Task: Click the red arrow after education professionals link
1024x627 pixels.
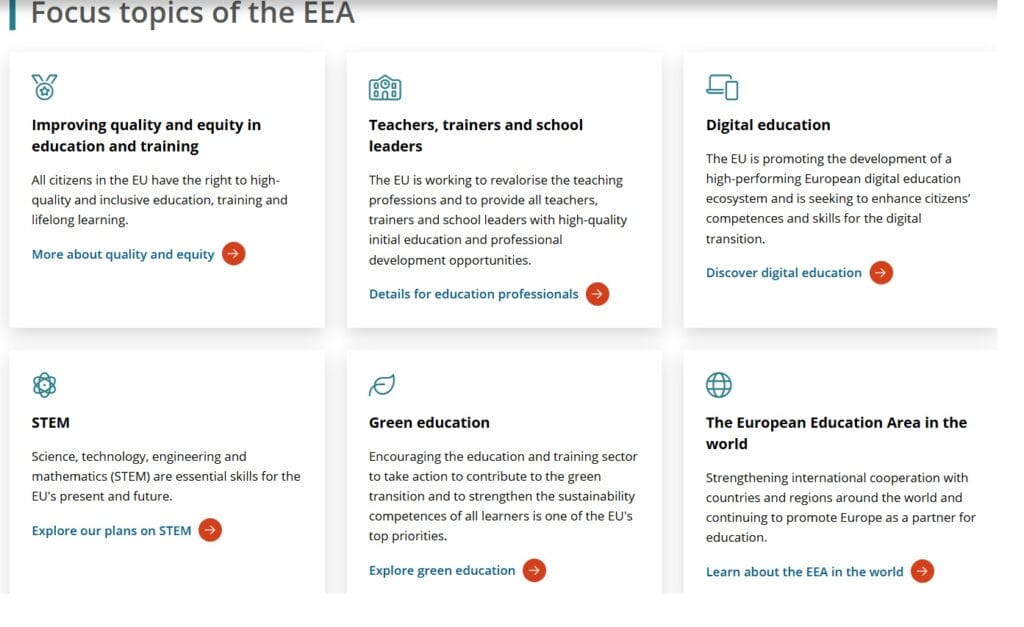Action: [597, 294]
